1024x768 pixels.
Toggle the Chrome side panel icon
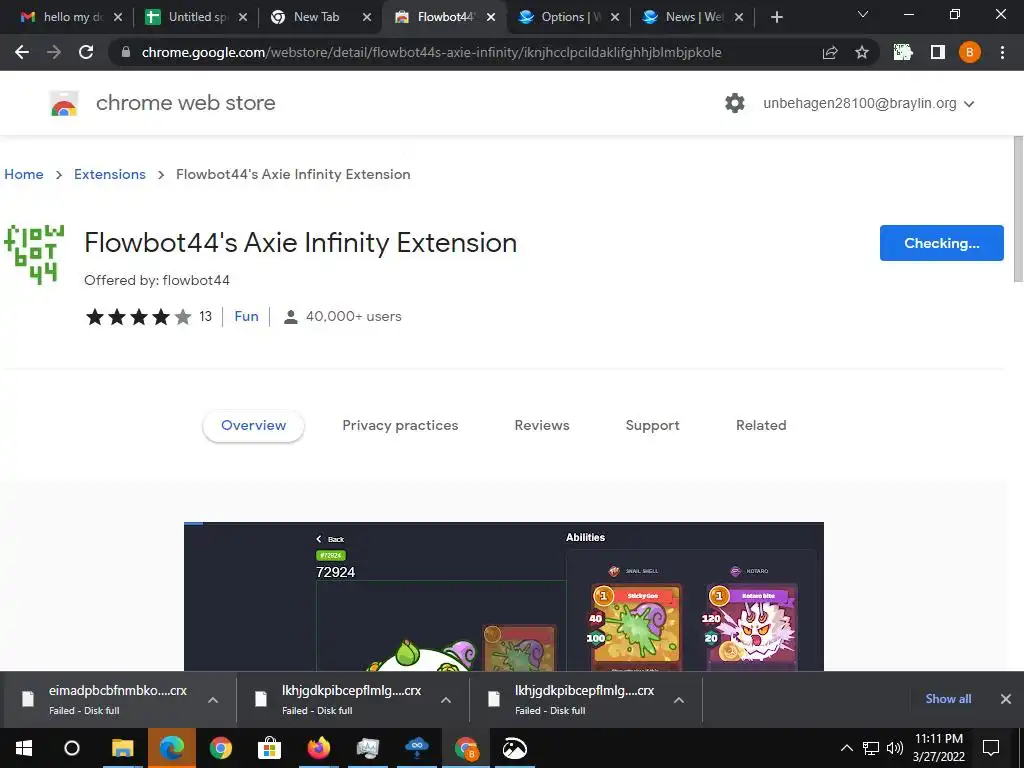[938, 52]
